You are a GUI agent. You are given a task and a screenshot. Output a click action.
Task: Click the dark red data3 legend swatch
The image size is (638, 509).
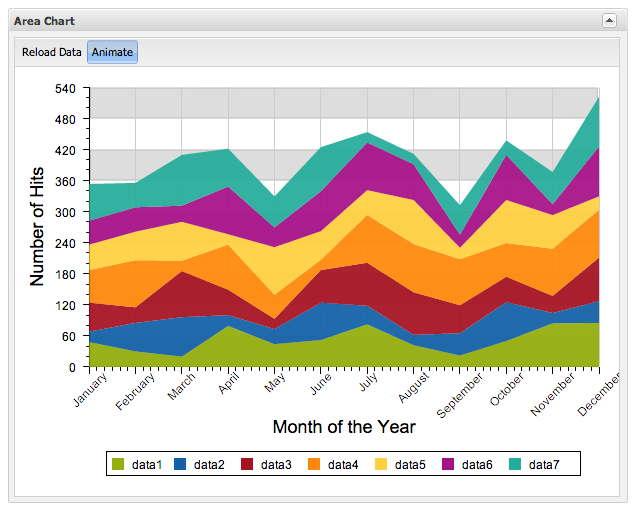tap(248, 464)
